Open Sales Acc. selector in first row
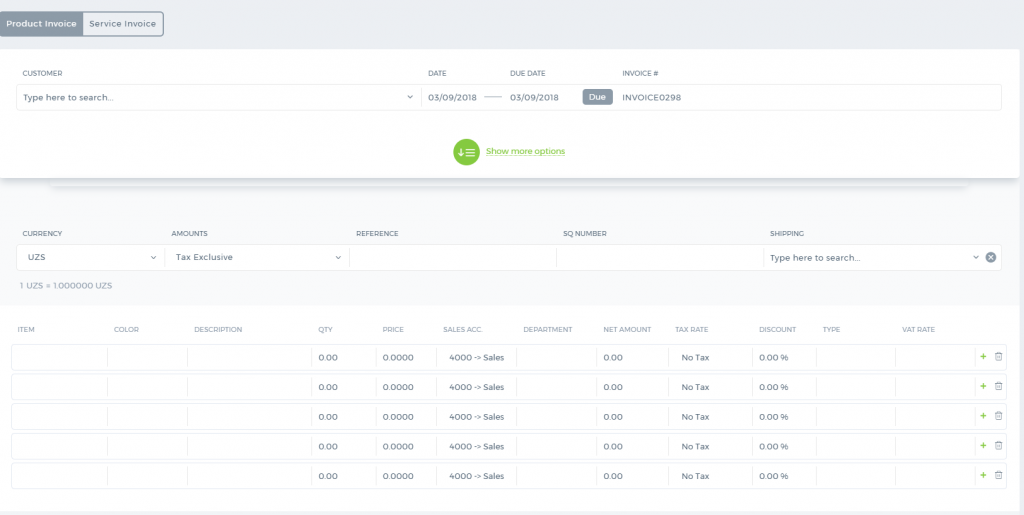Viewport: 1024px width, 515px height. pos(477,358)
